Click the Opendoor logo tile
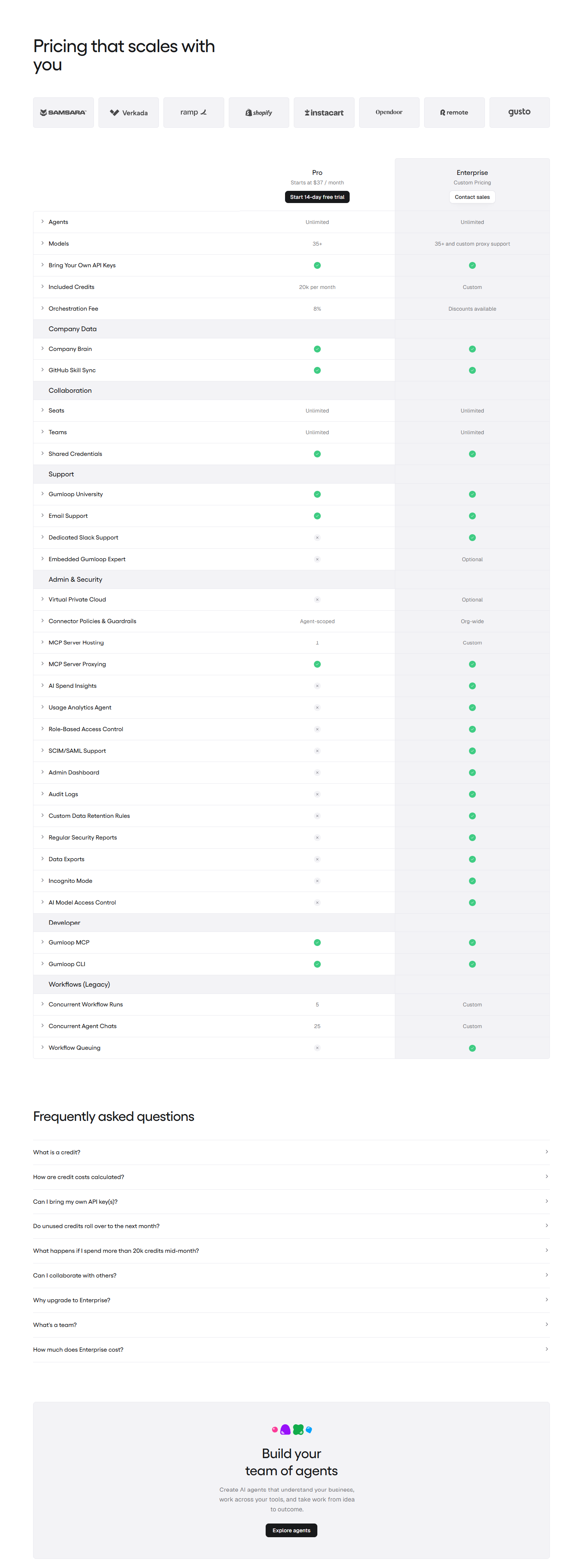Screen dimensions: 583x1568 point(389,113)
